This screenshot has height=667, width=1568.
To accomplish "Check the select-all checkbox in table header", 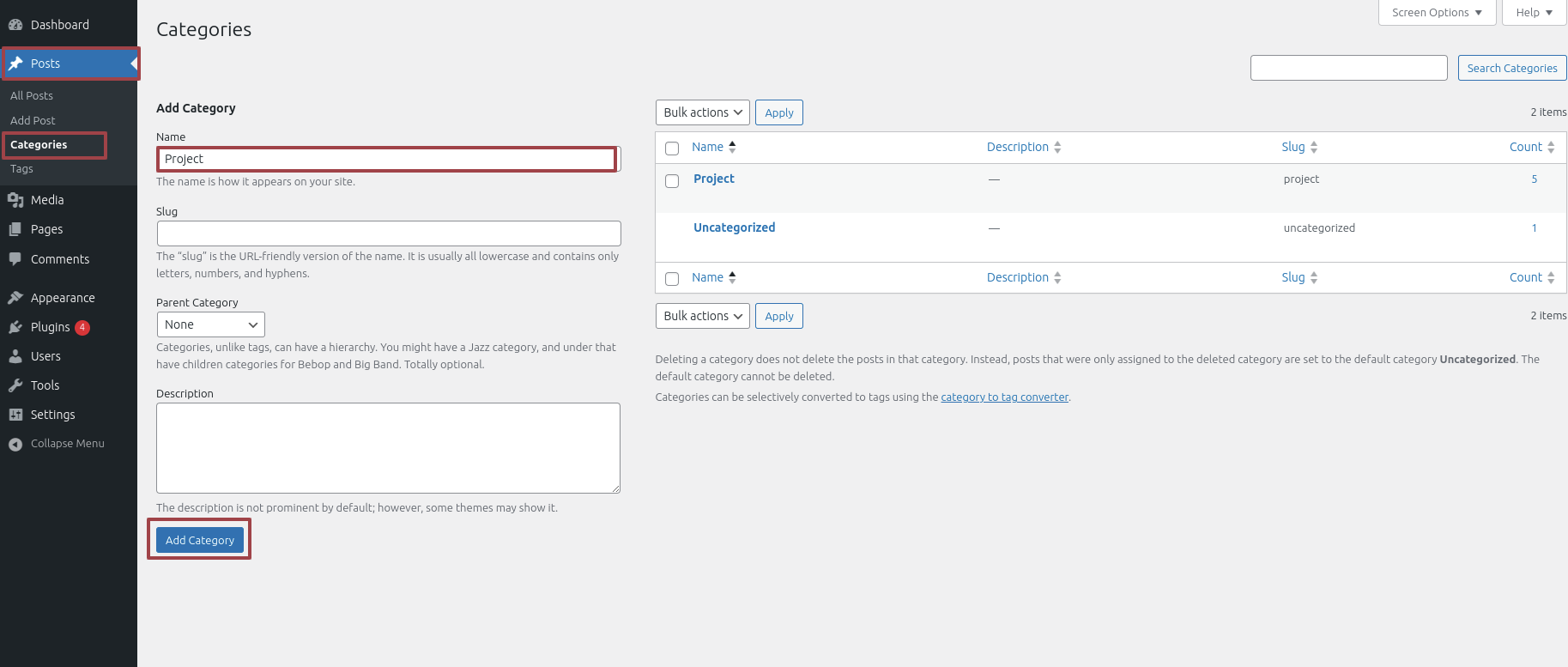I will [672, 149].
